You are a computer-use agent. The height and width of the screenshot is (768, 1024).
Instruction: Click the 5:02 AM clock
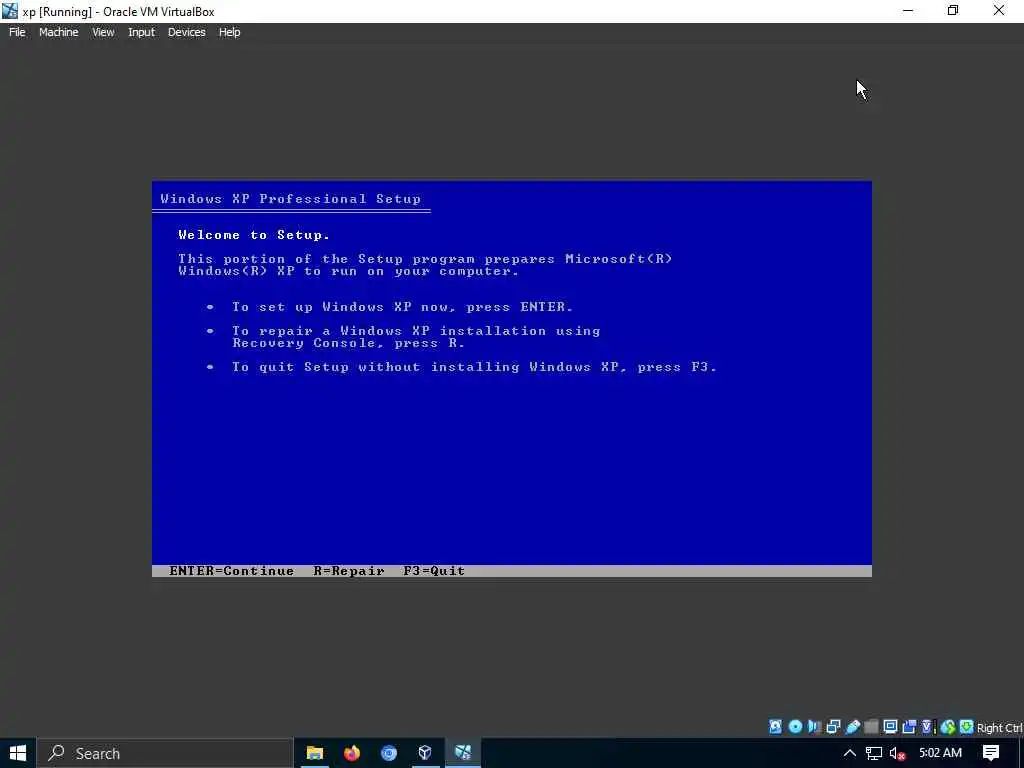(x=940, y=753)
